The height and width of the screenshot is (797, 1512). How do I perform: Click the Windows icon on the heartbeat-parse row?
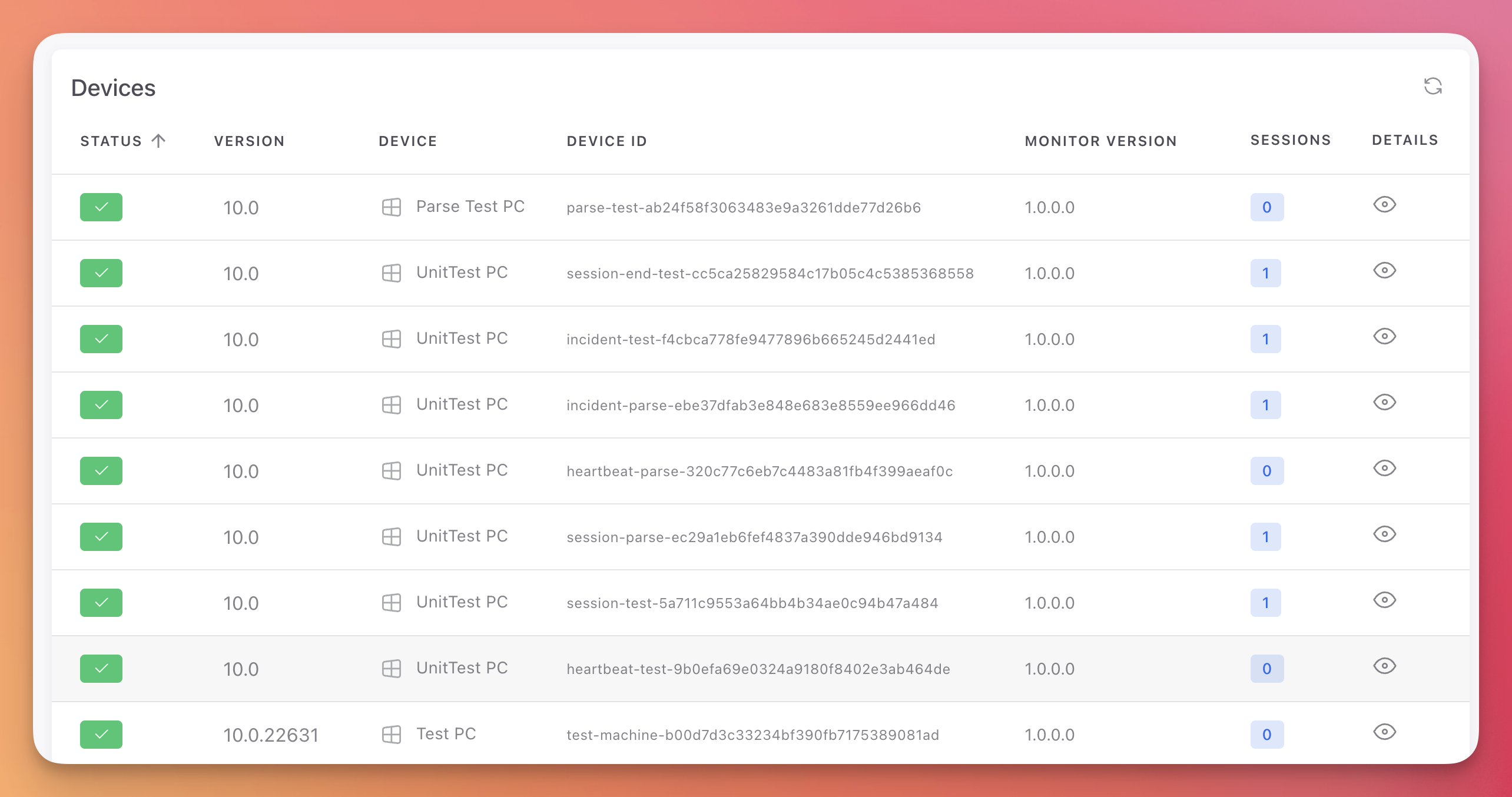tap(391, 470)
